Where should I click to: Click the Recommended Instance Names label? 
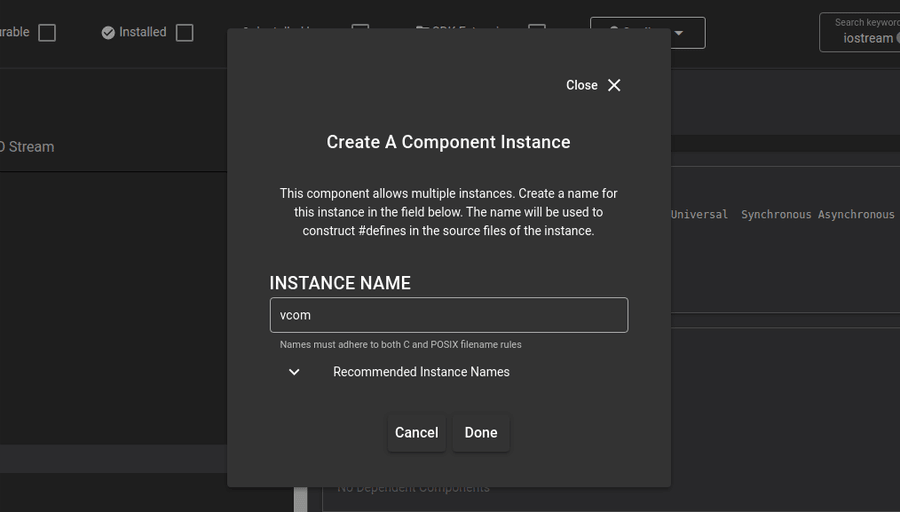click(421, 372)
